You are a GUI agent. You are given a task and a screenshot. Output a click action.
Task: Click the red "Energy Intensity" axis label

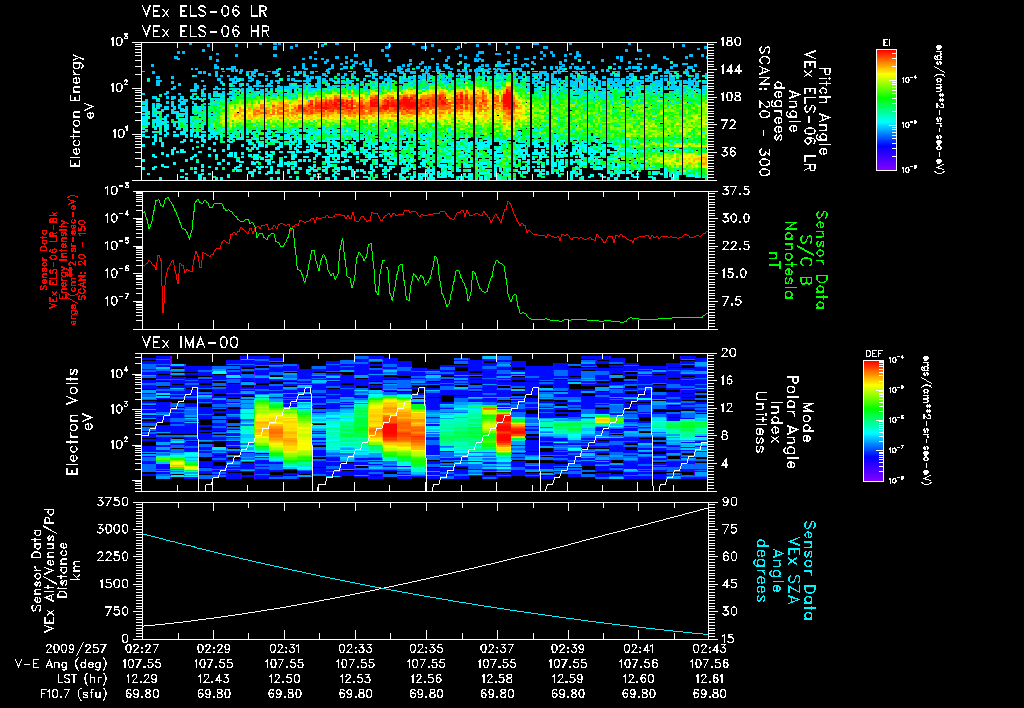click(x=63, y=260)
